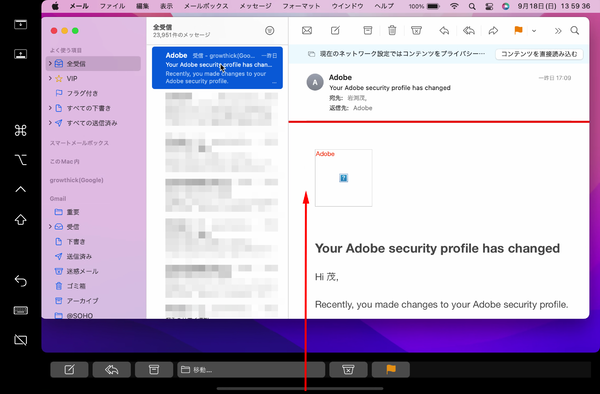600x394 pixels.
Task: Click the Shift key in Sidecar sidebar
Action: point(21,220)
